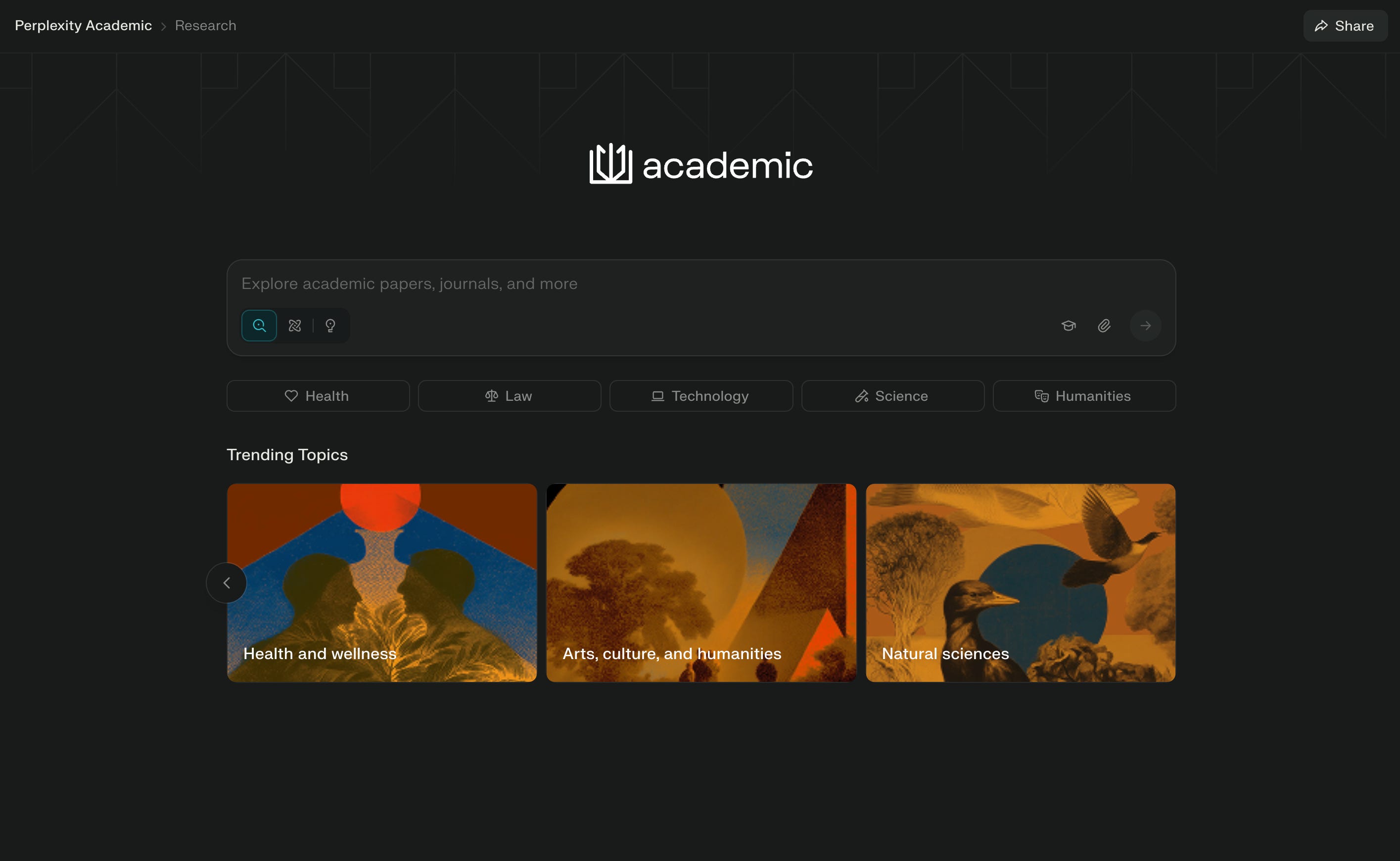
Task: Click the graduation cap sources icon
Action: pyautogui.click(x=1068, y=325)
